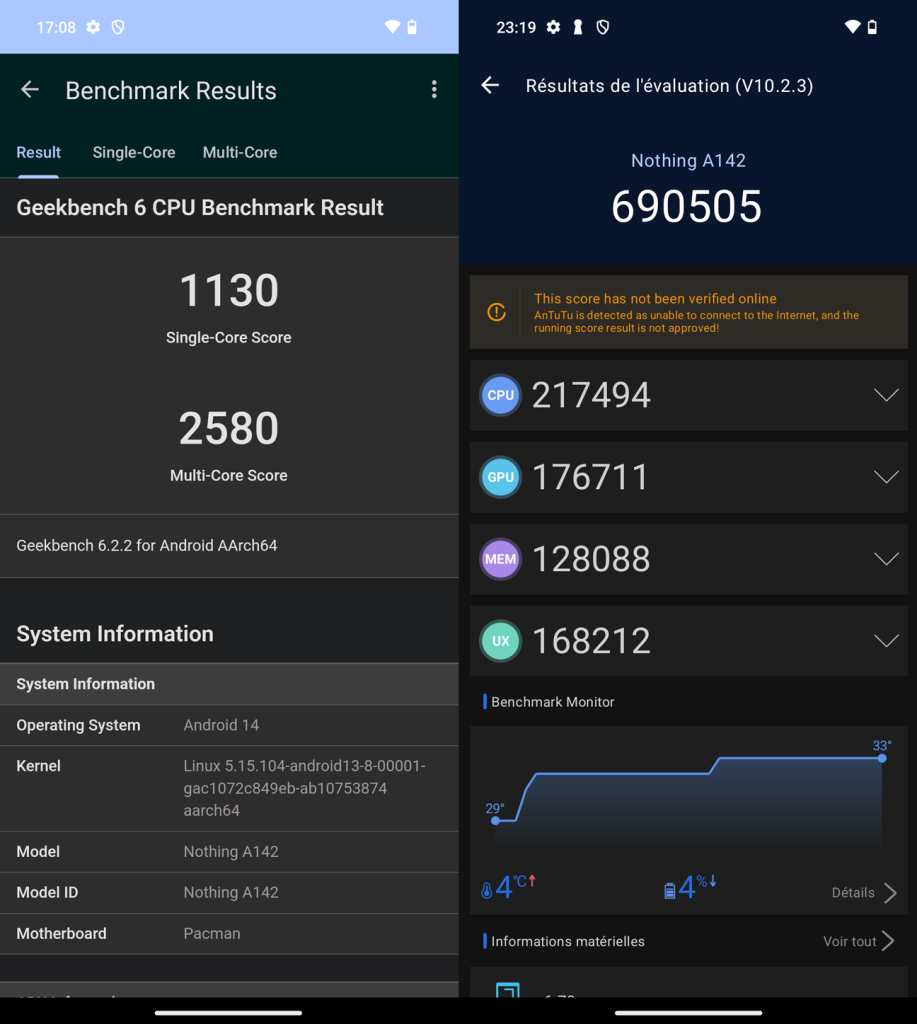Tap the Model Nothing A142 row
The width and height of the screenshot is (917, 1024).
pyautogui.click(x=229, y=852)
